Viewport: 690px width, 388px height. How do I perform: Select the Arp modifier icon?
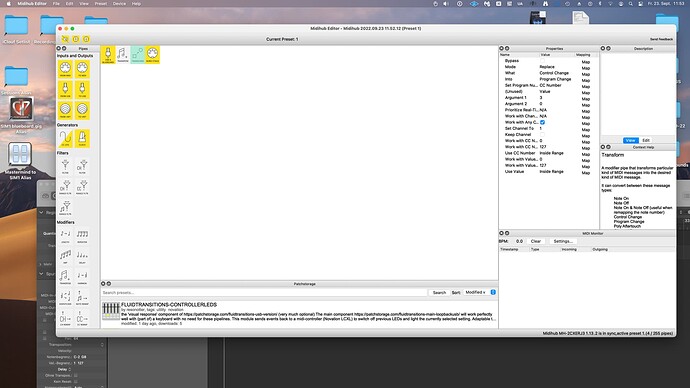65,256
